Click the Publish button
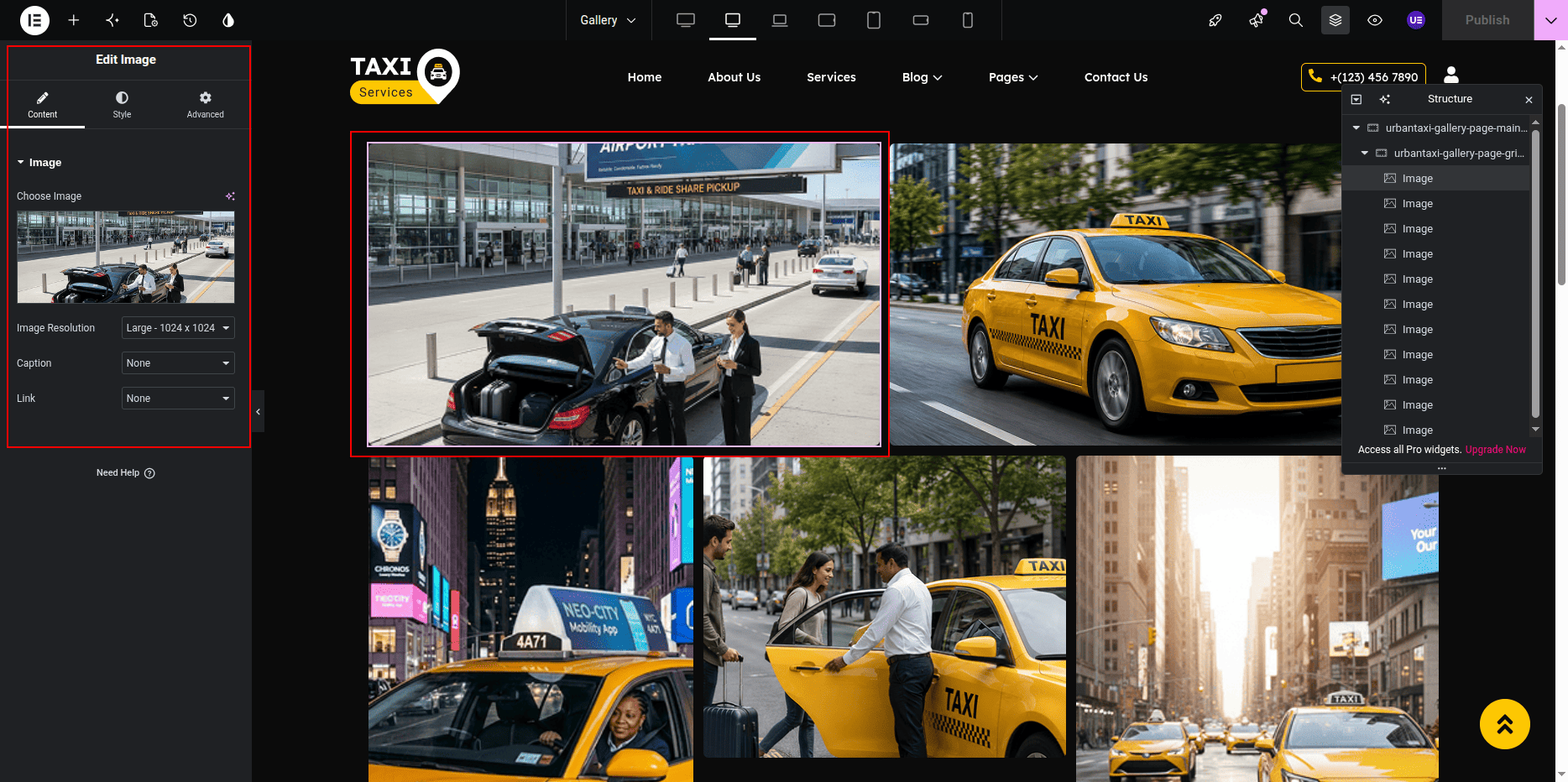The image size is (1568, 782). point(1487,20)
